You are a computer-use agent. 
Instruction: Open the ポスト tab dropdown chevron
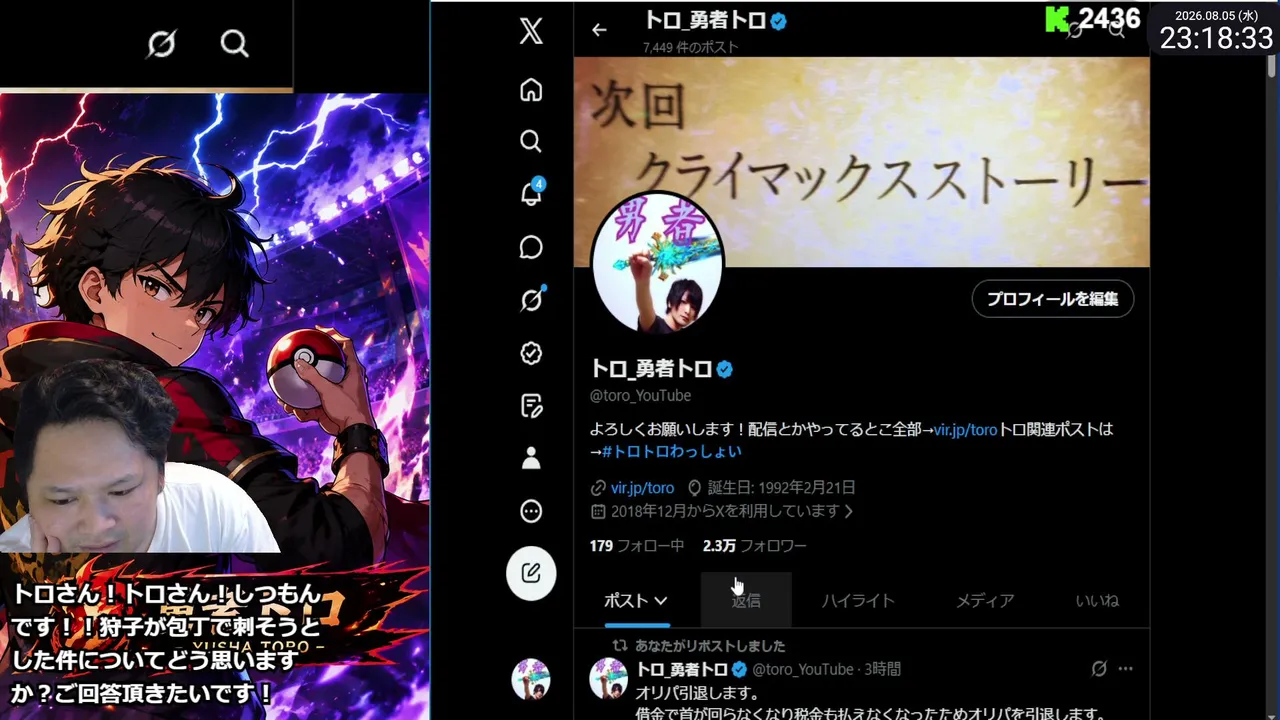point(661,601)
